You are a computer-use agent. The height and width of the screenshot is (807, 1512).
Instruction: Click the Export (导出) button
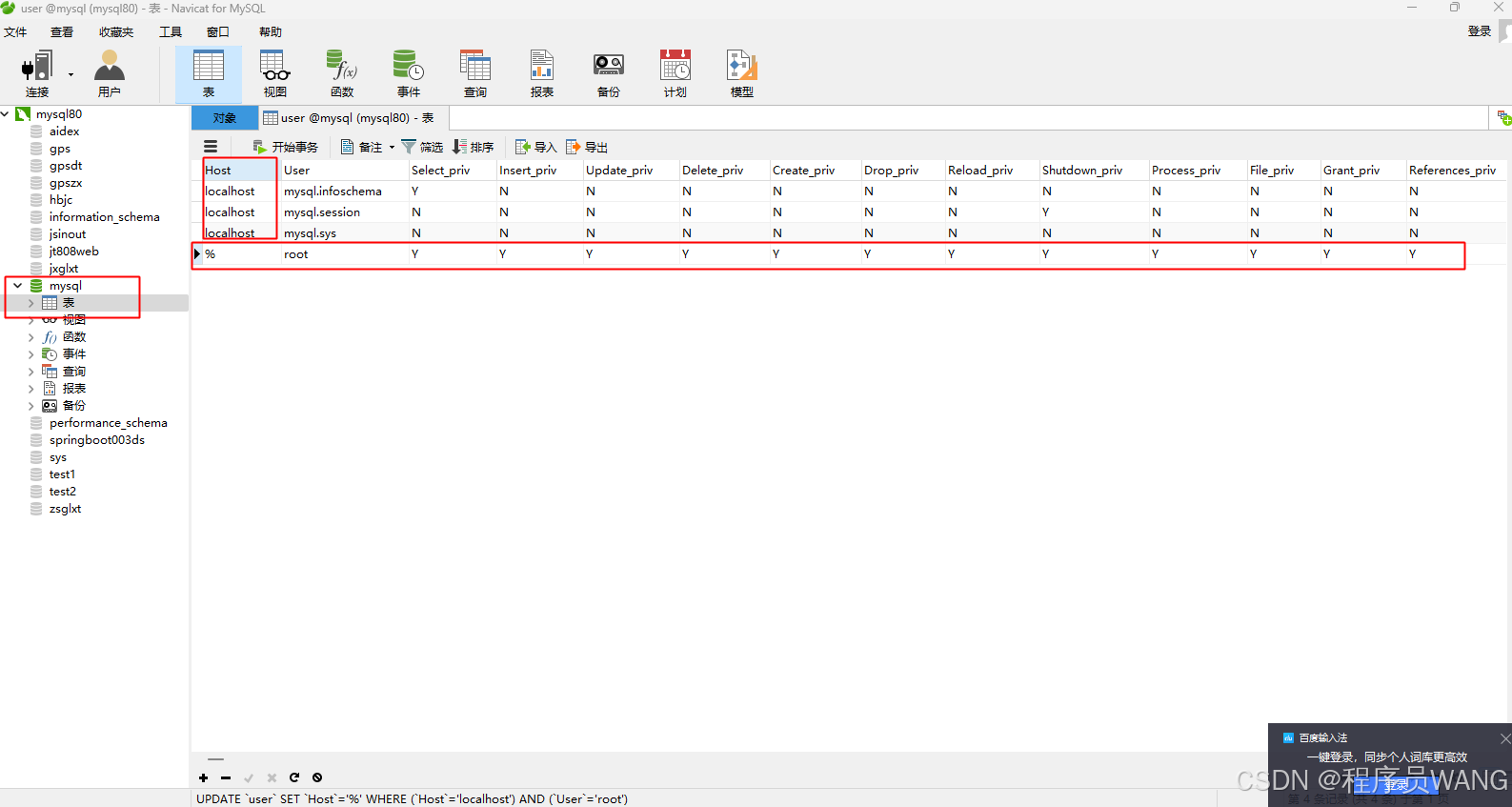tap(587, 147)
